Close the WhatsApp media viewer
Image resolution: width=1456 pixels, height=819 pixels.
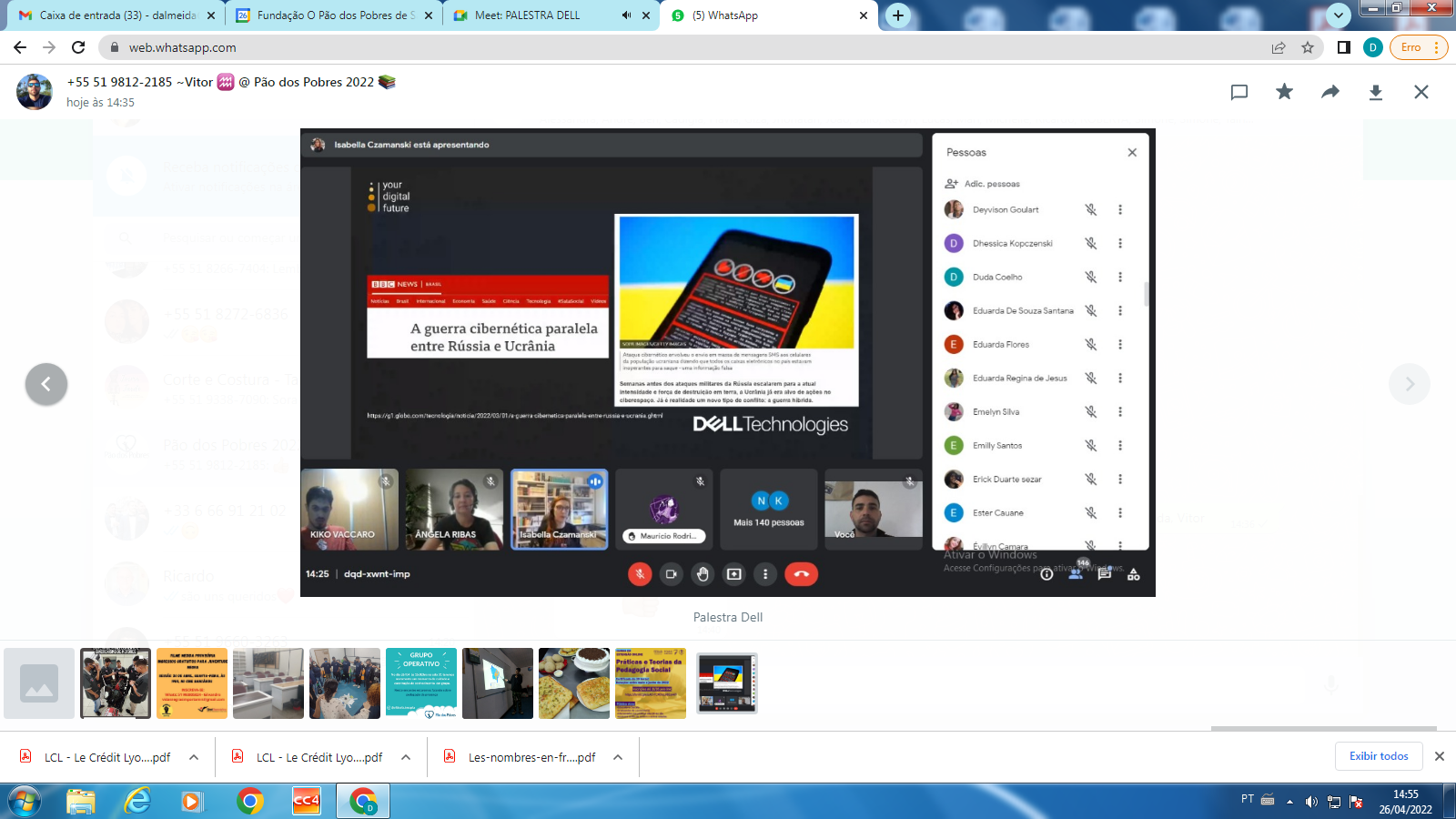[x=1421, y=92]
